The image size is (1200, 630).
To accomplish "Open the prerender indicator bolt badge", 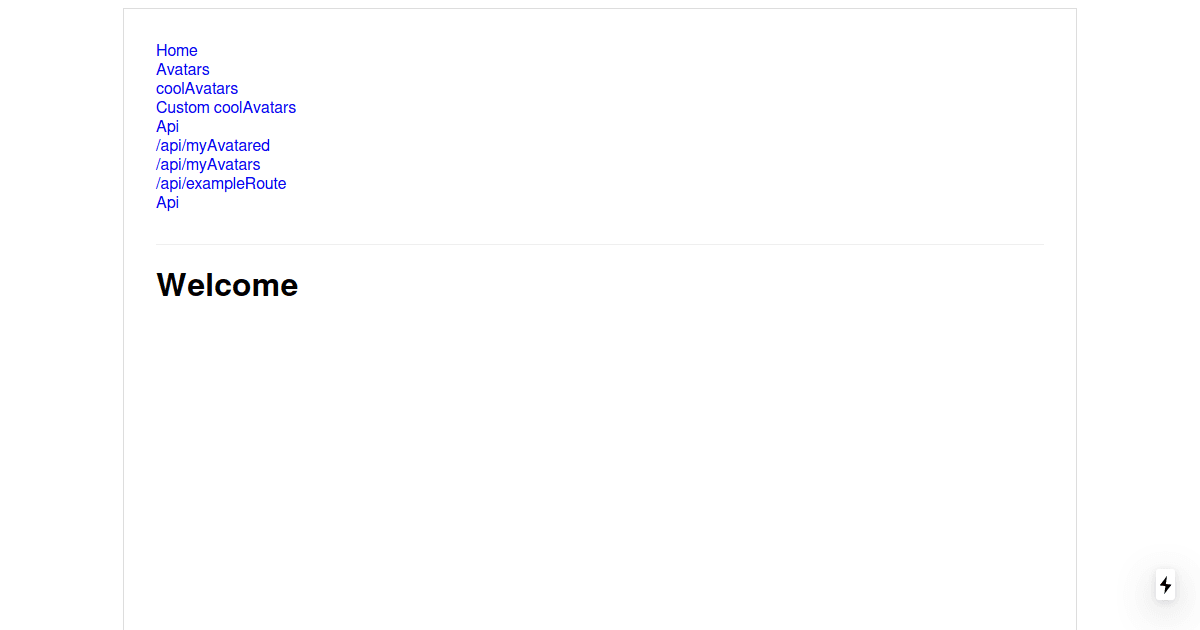I will [x=1165, y=585].
